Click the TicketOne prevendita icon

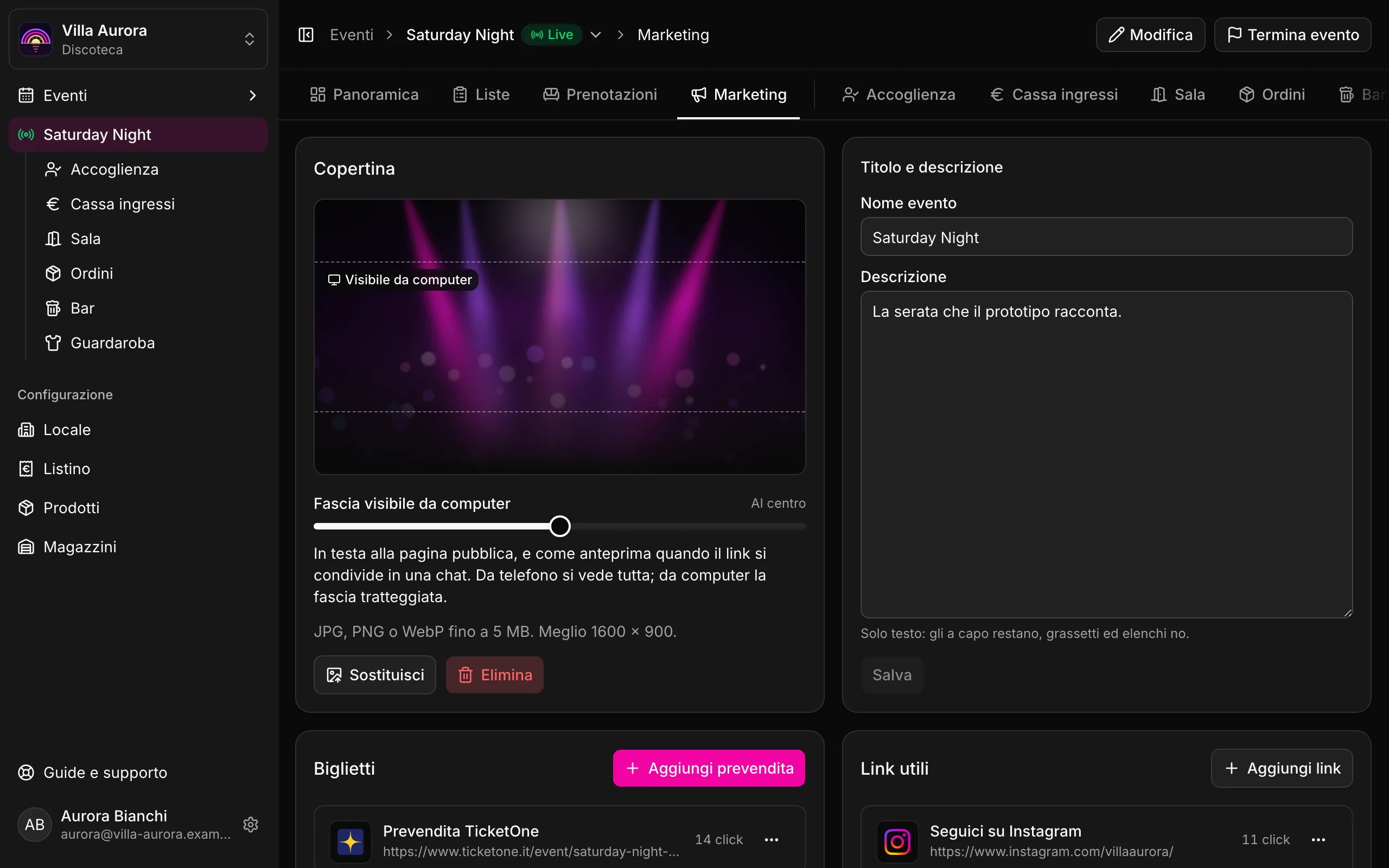[x=350, y=841]
